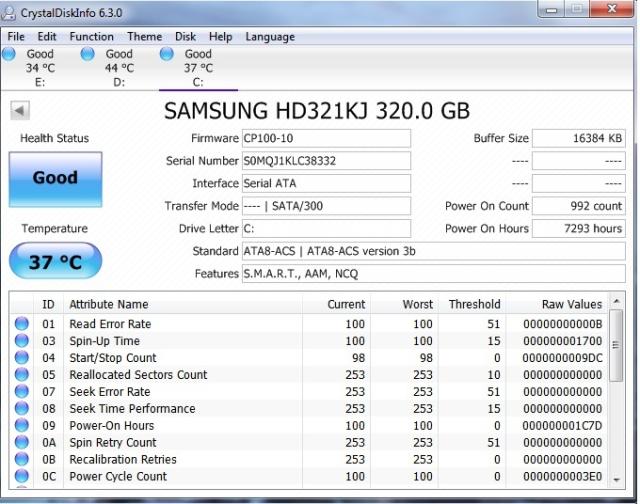
Task: Select the Power Cycle Count row
Action: pos(309,476)
